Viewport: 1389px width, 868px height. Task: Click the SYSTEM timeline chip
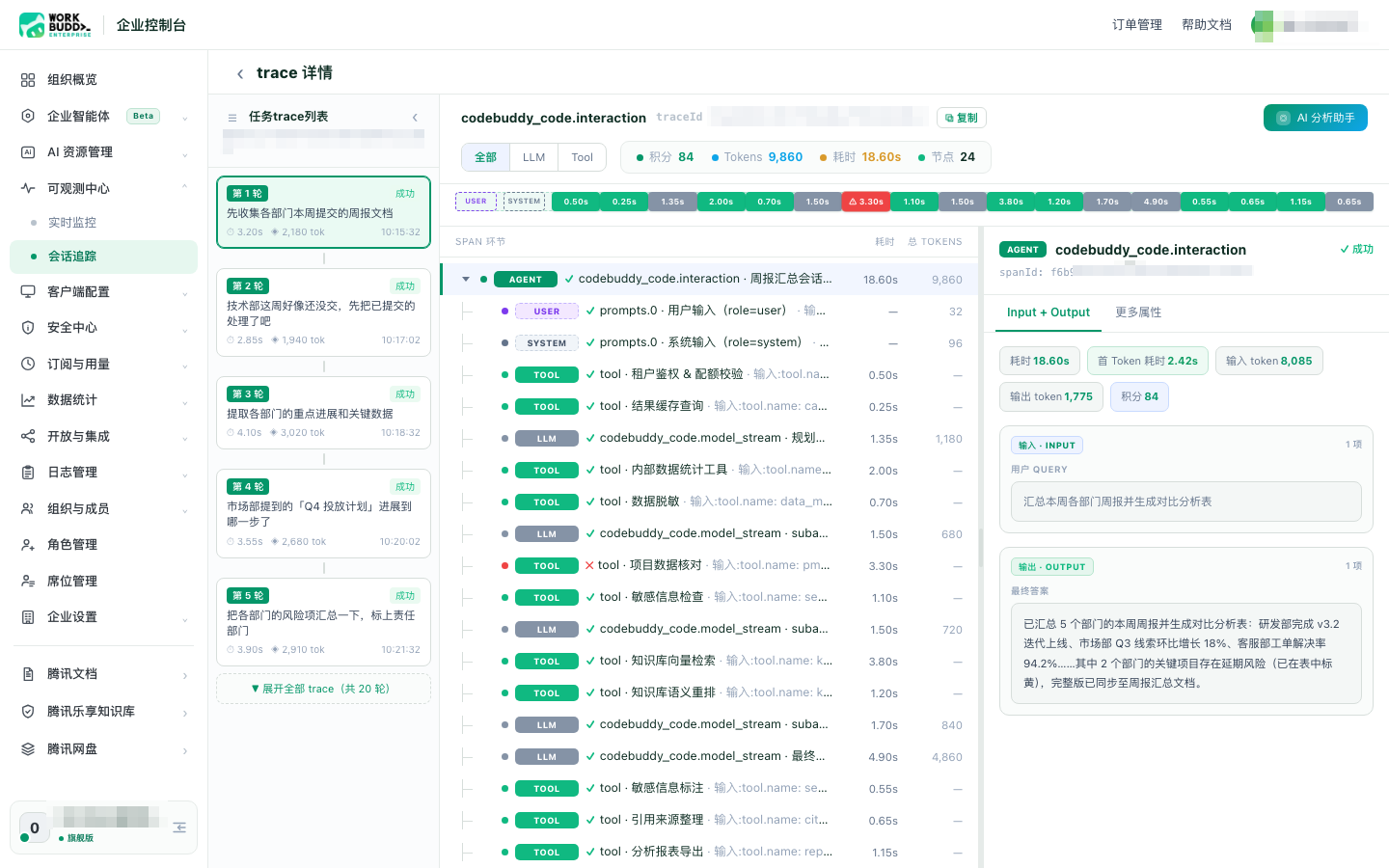pos(524,202)
